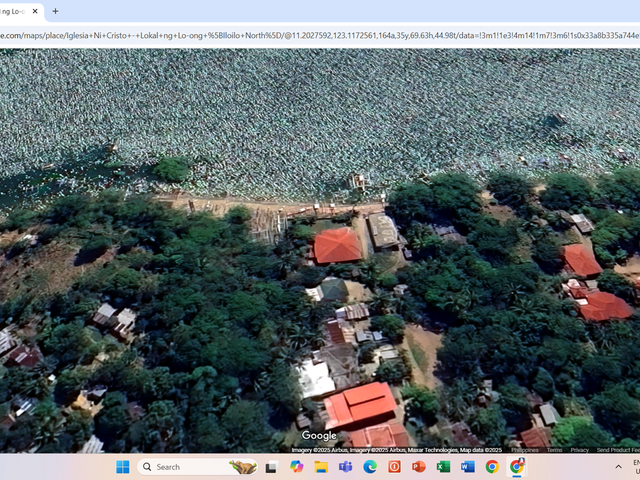Switch to the active Chrome profile window
Screen dimensions: 640x480
pyautogui.click(x=517, y=467)
